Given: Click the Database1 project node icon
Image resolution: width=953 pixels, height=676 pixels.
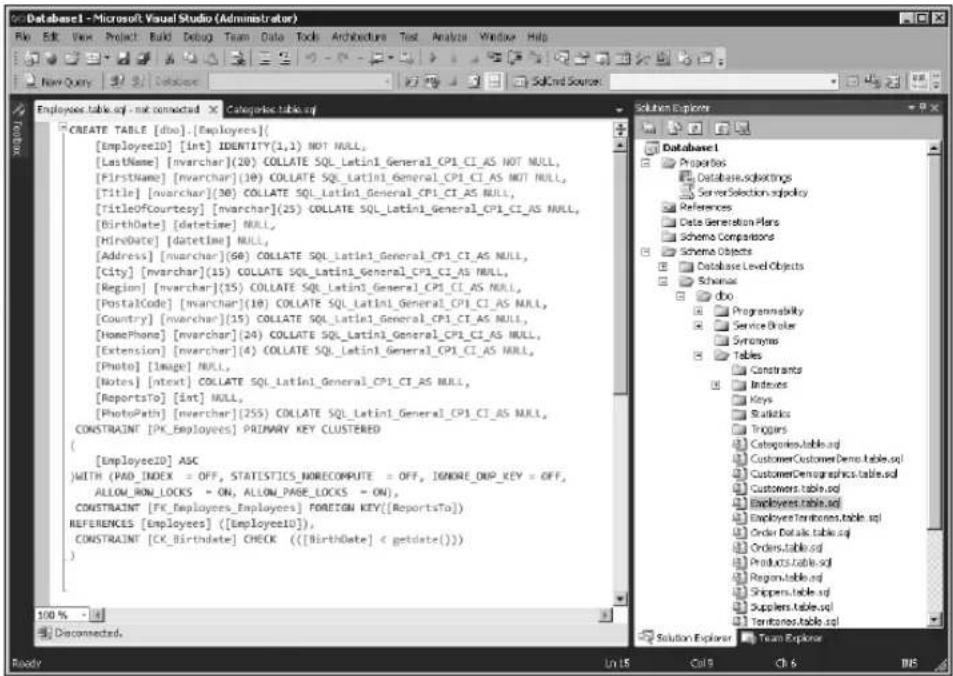Looking at the screenshot, I should point(652,148).
